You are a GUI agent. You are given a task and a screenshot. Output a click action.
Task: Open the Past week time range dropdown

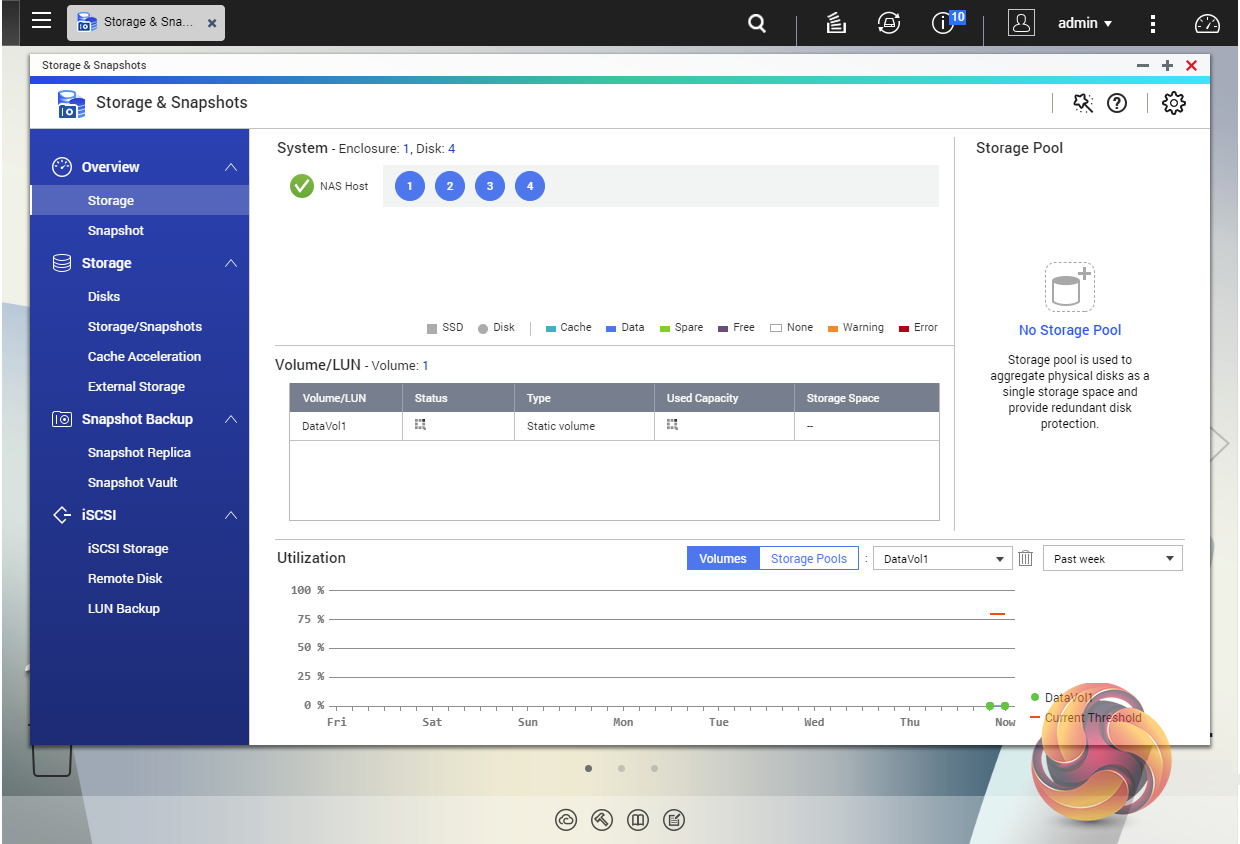click(x=1112, y=559)
